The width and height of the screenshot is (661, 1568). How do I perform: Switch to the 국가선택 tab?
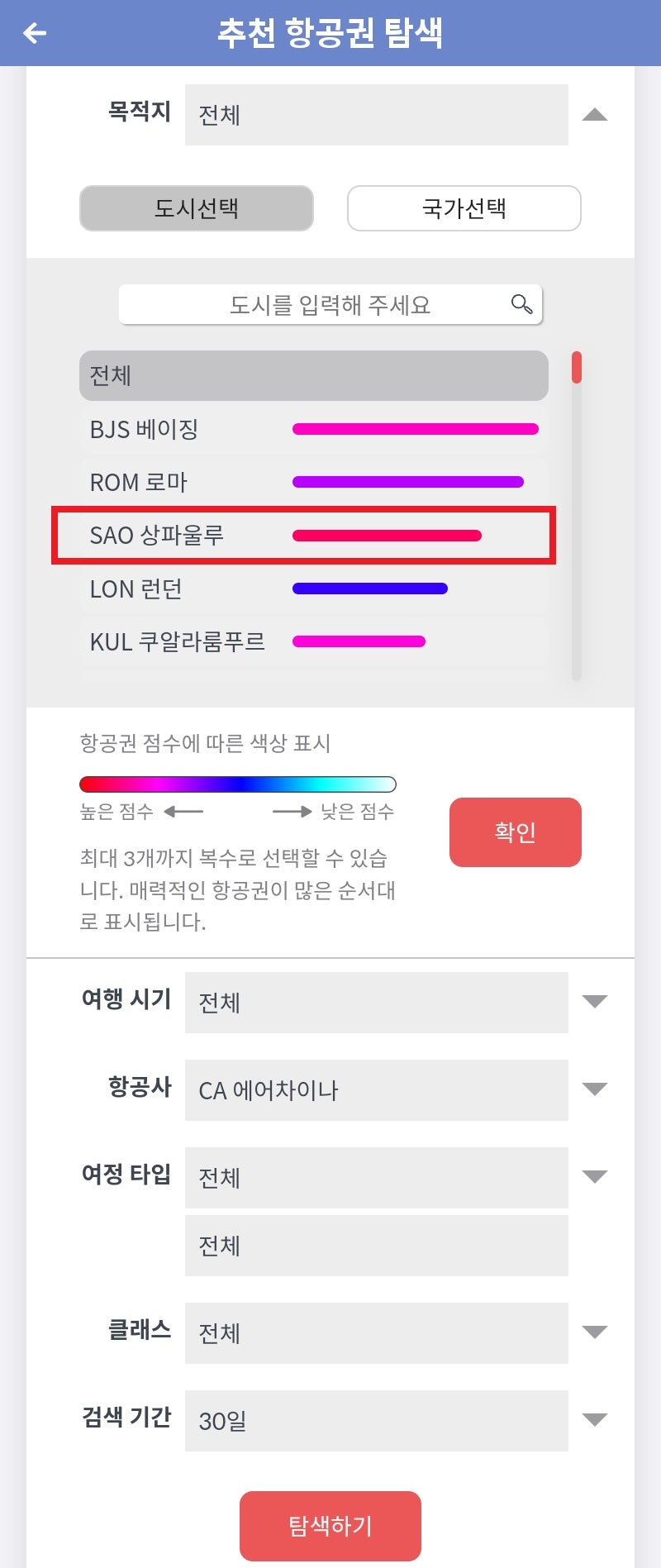(x=464, y=208)
